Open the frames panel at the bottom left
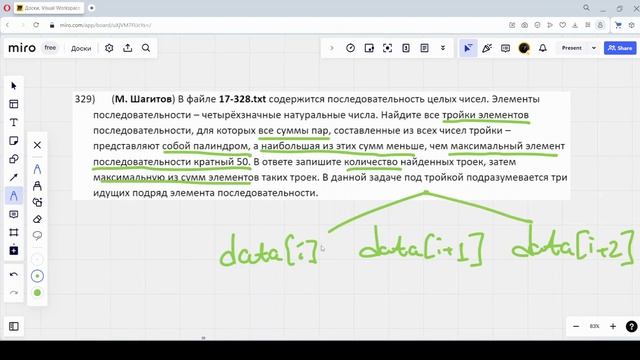This screenshot has height=360, width=640. coord(14,327)
